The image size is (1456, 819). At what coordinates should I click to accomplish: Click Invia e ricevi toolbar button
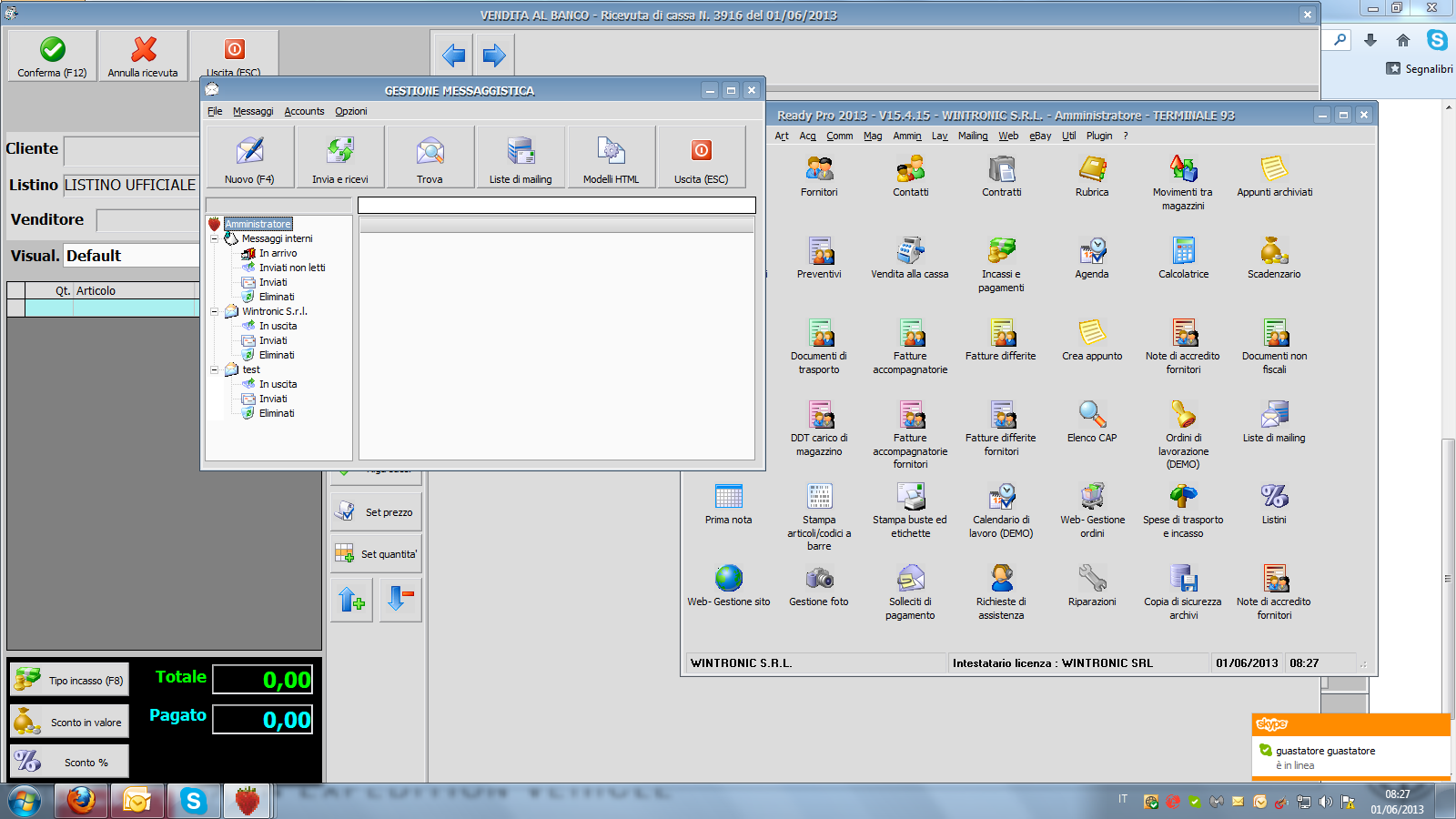tap(340, 157)
